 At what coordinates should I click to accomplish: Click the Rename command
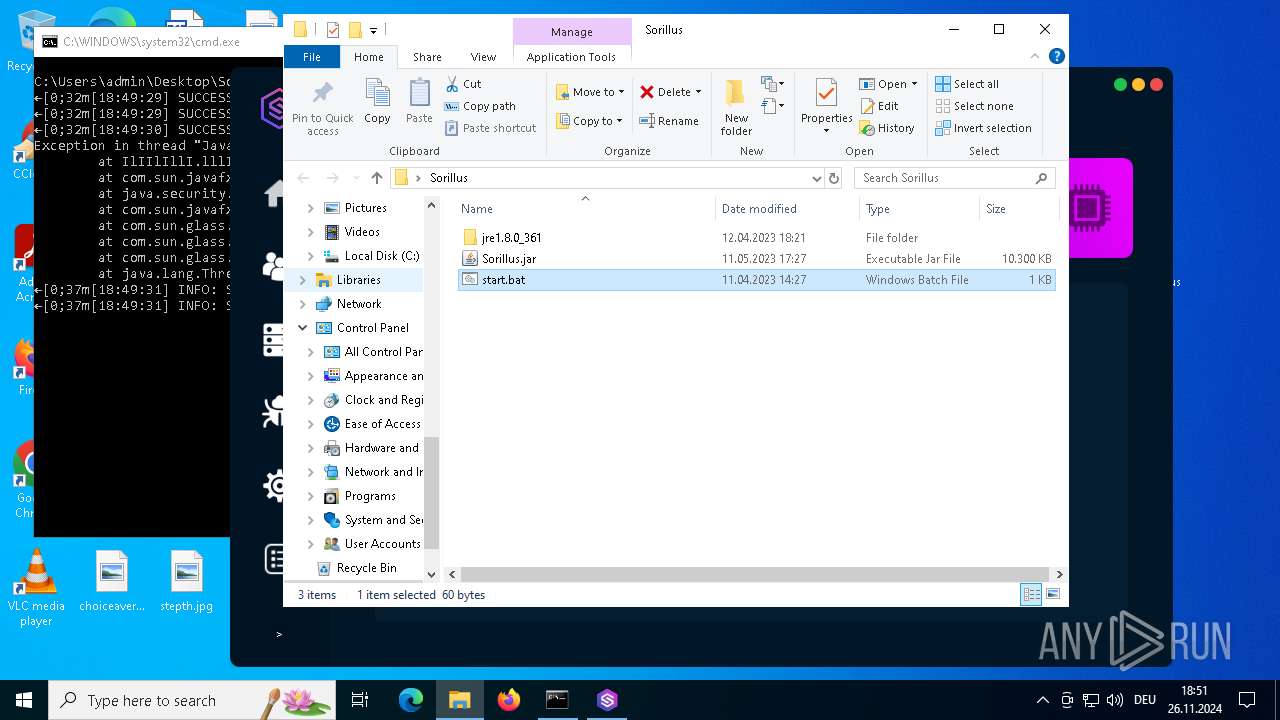[x=669, y=121]
